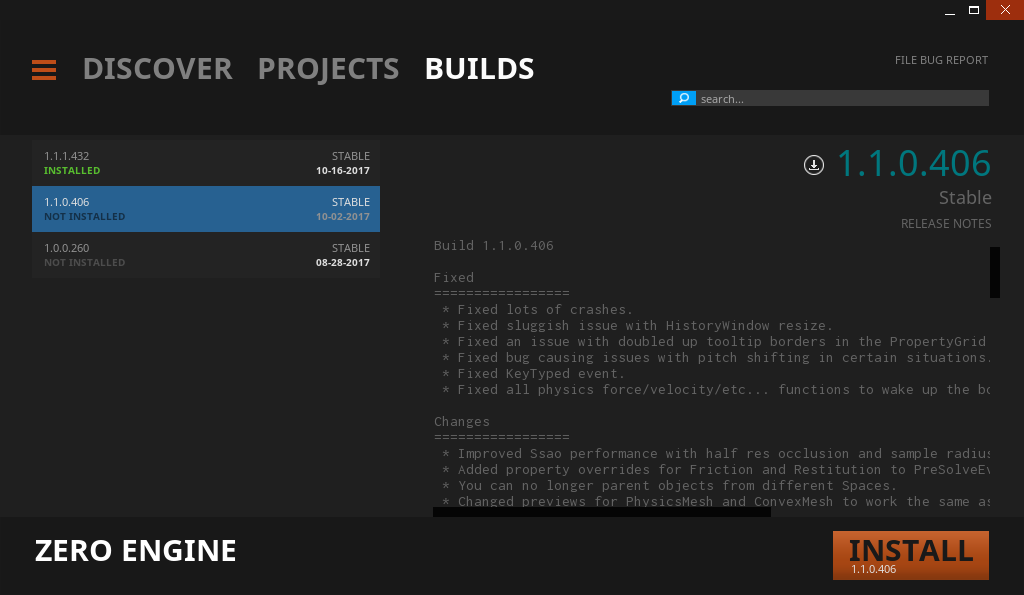Image resolution: width=1024 pixels, height=595 pixels.
Task: Maximize the launcher window
Action: point(974,10)
